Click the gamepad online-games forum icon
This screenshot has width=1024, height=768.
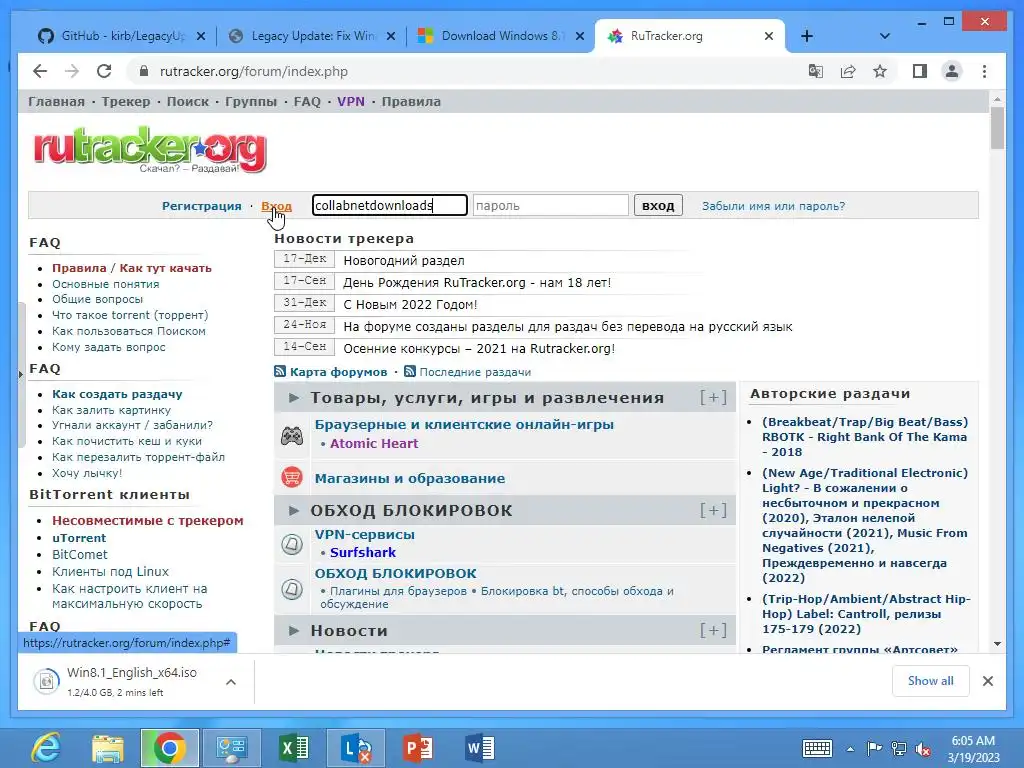[292, 436]
